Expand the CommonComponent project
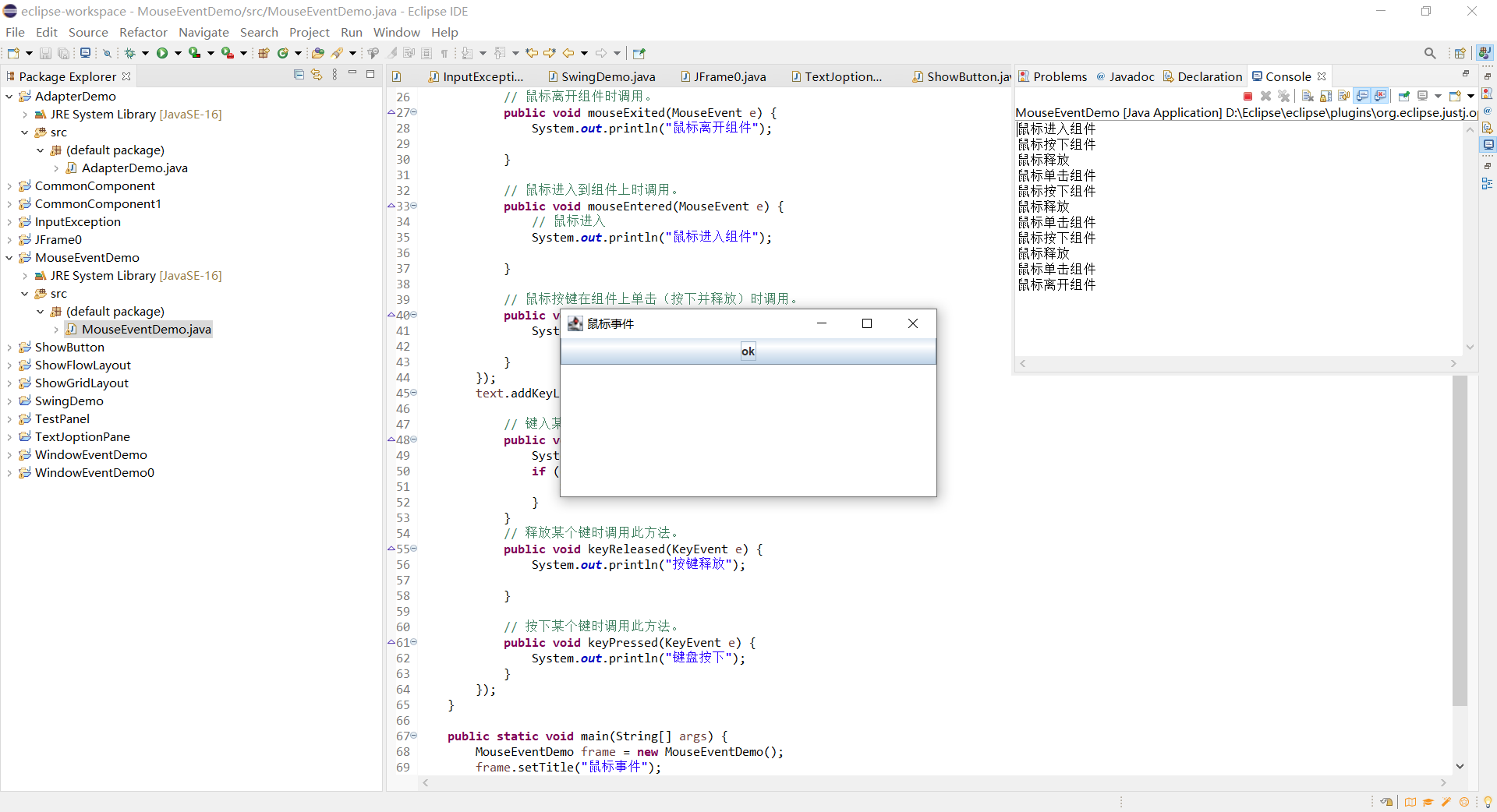 pos(9,186)
